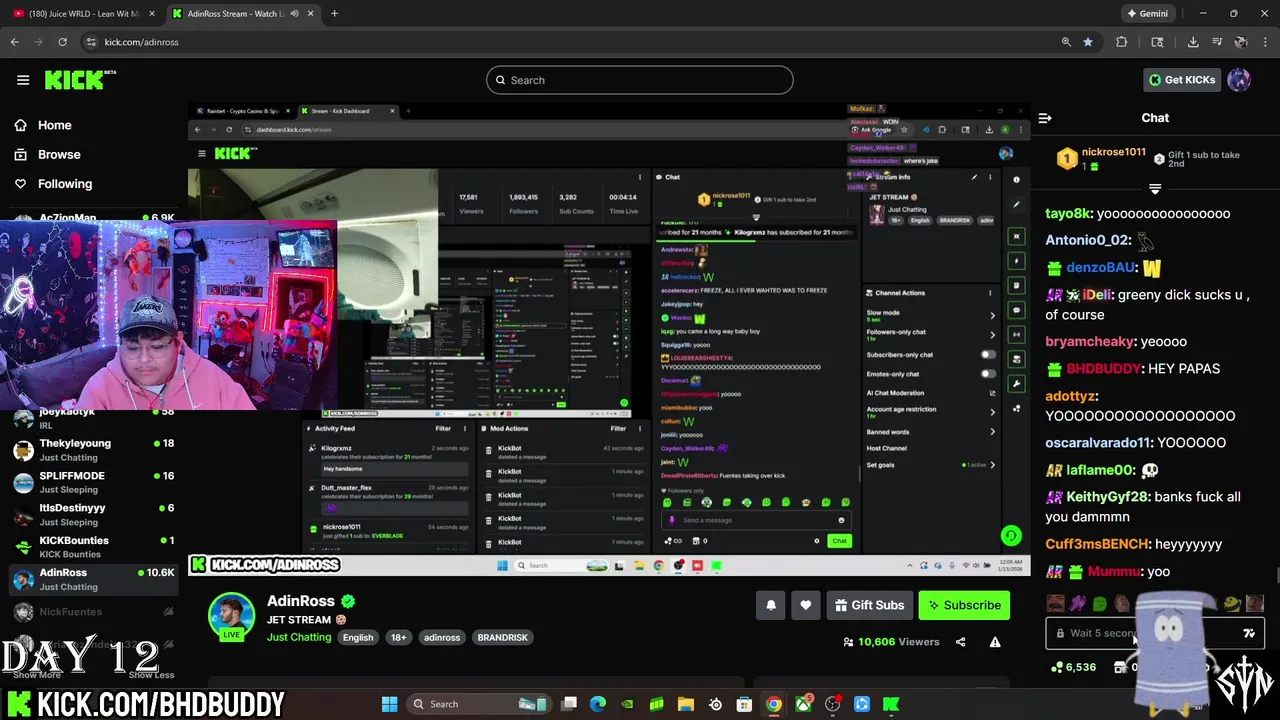Collapse the Chat panel arrow icon
The height and width of the screenshot is (720, 1280).
1045,118
